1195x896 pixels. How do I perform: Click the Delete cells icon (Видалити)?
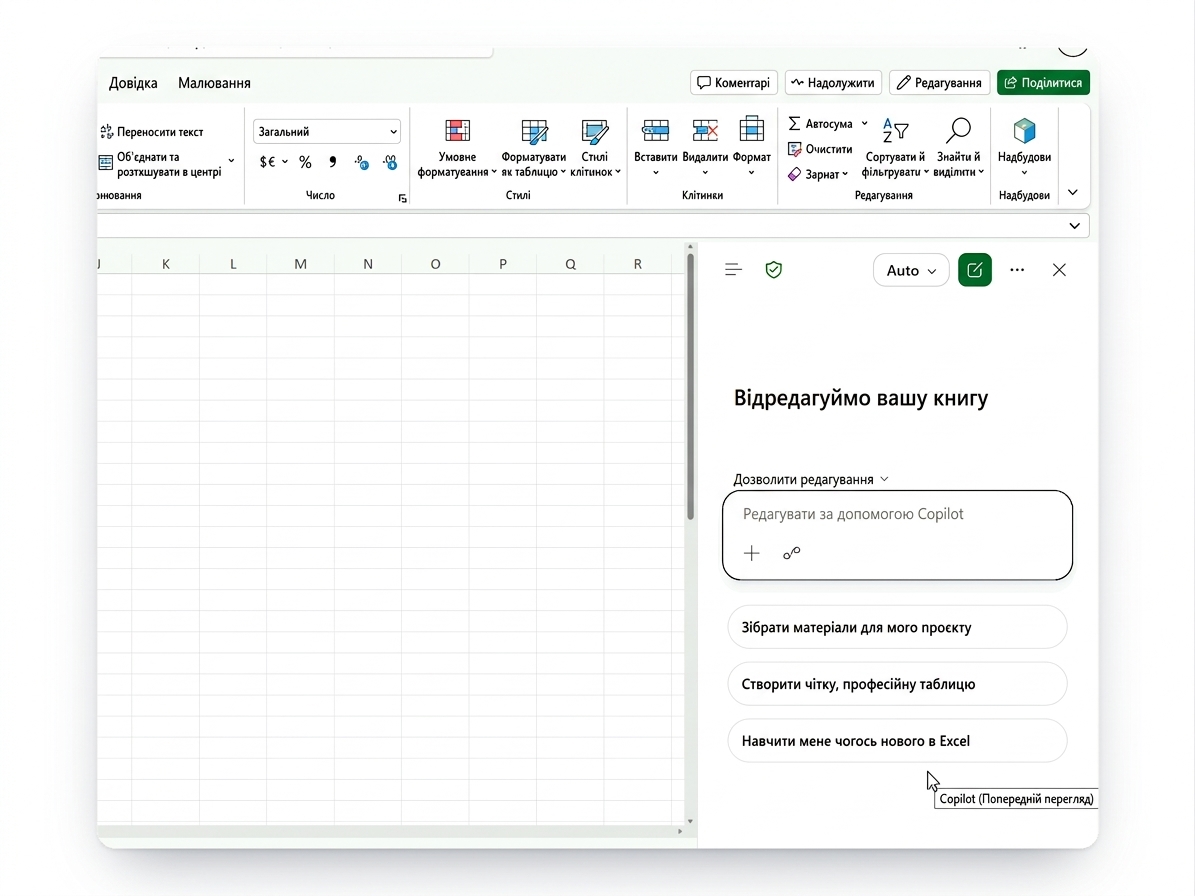(x=705, y=131)
